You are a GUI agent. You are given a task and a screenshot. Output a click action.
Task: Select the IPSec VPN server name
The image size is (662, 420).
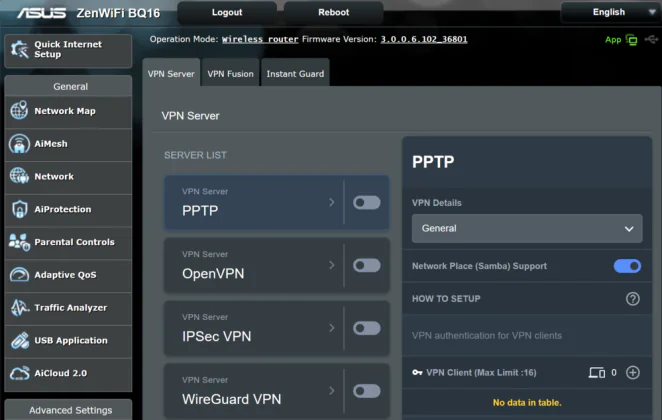(x=217, y=336)
